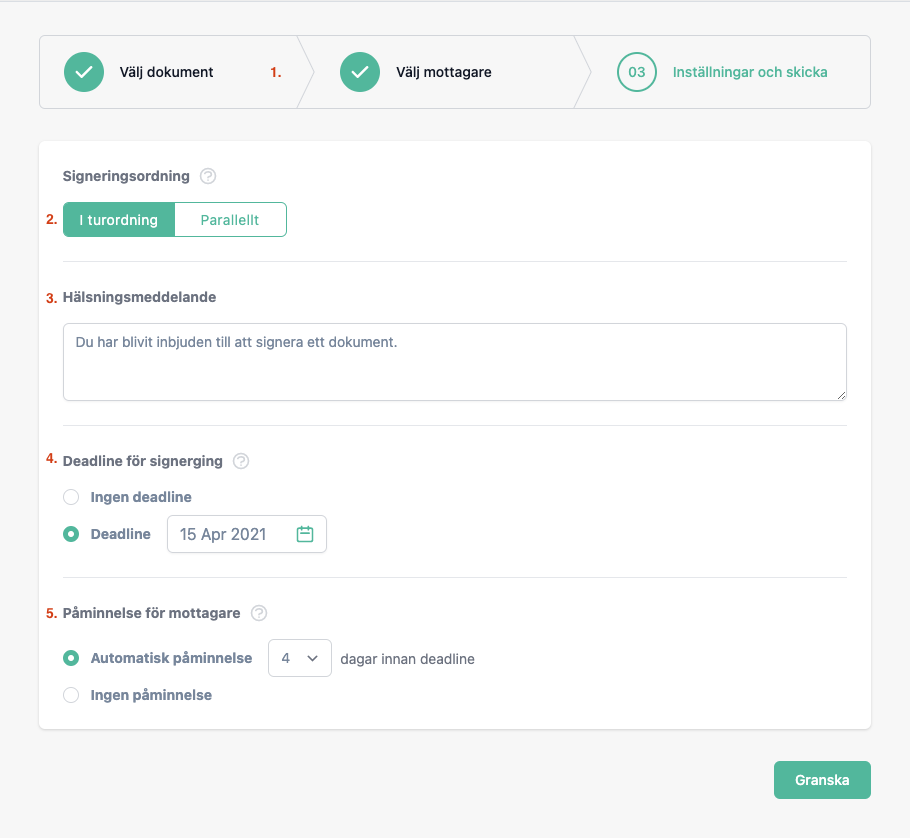Open help icon next to Deadline för signerging
The image size is (910, 838).
(x=241, y=461)
